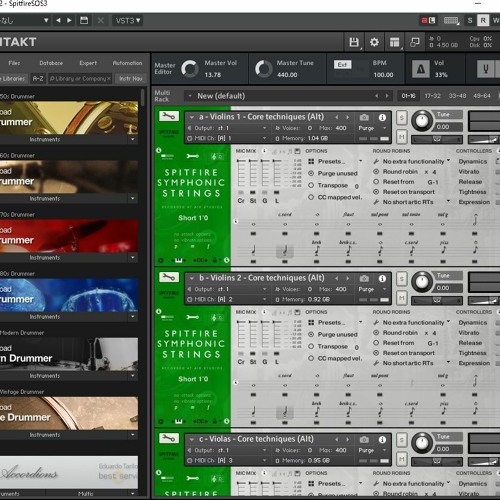Viewport: 500px width, 500px height.
Task: Click the camera snapshot icon on Violins 2
Action: 364,278
